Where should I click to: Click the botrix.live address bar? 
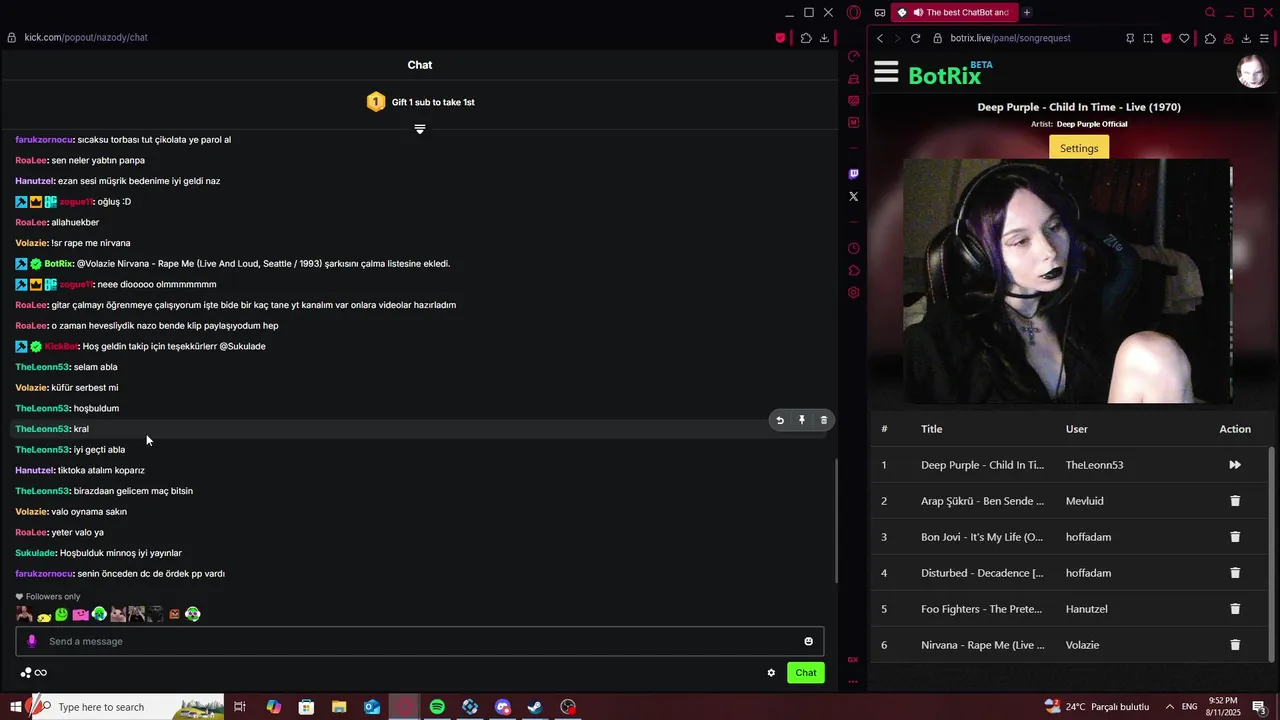[1010, 38]
